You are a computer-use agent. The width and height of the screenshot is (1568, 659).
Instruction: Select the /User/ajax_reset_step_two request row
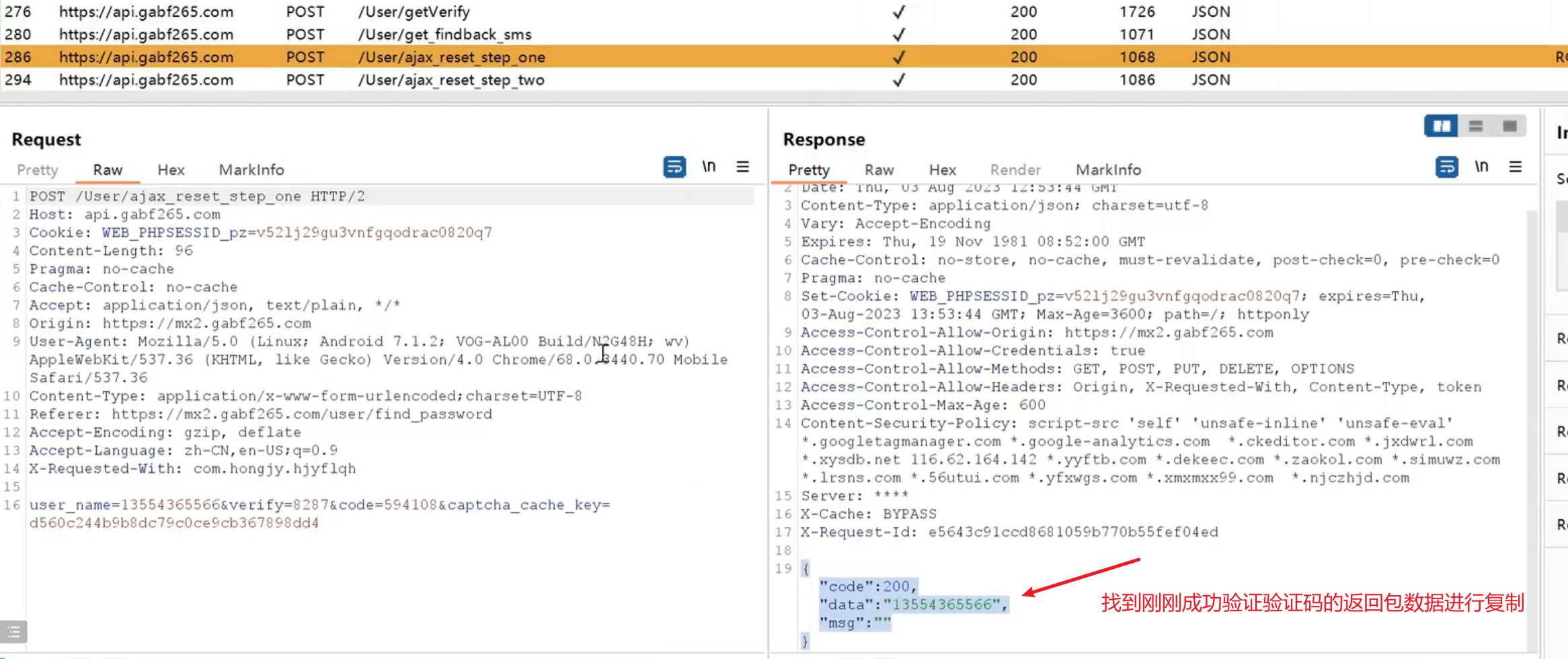[450, 80]
